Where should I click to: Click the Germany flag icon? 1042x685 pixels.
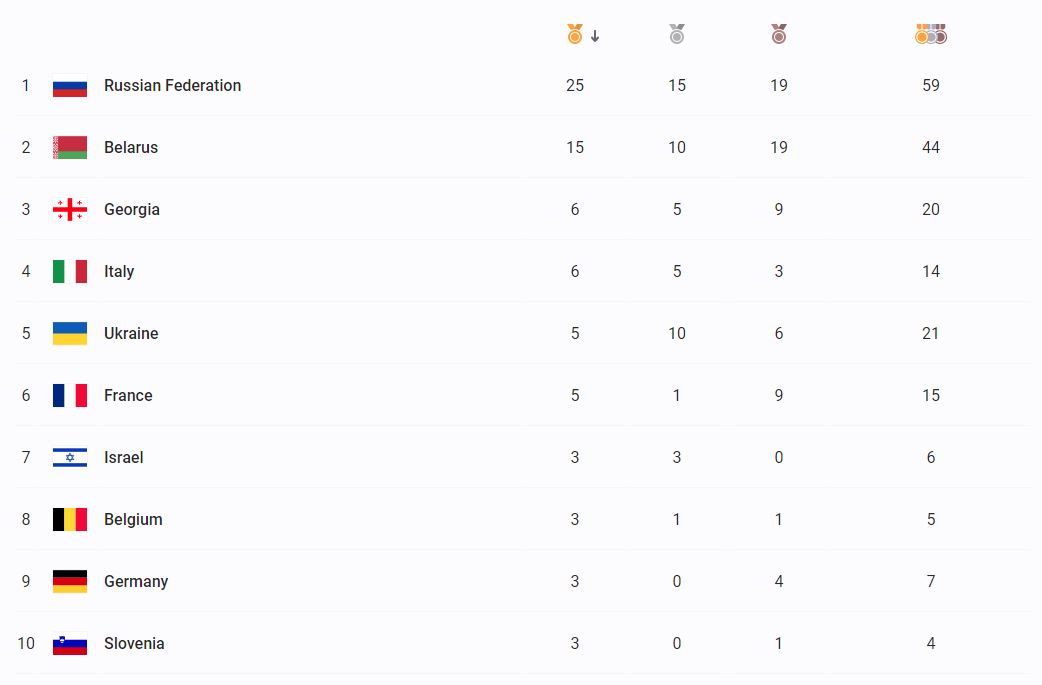pyautogui.click(x=70, y=582)
